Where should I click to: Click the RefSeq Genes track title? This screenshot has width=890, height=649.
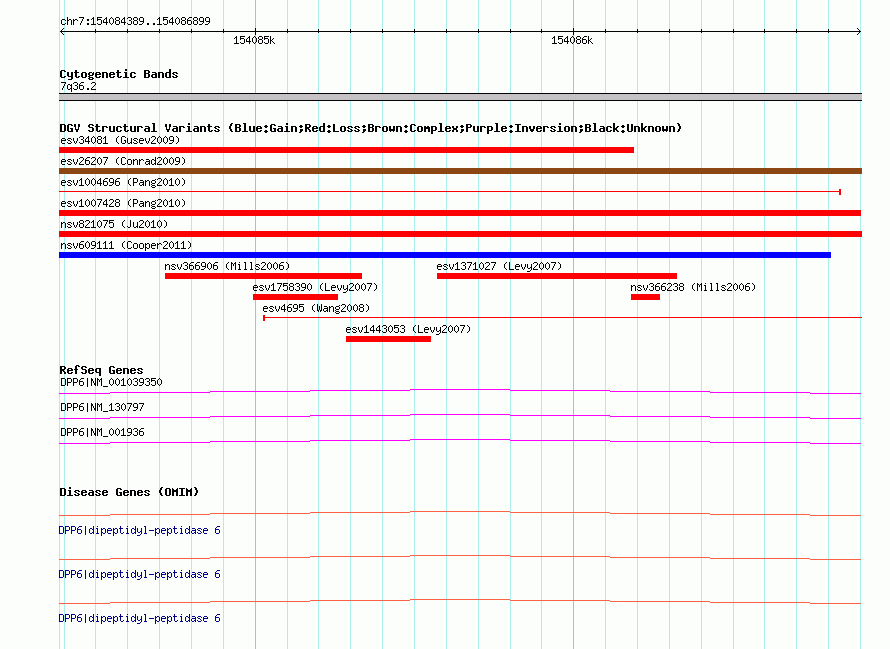click(x=101, y=370)
